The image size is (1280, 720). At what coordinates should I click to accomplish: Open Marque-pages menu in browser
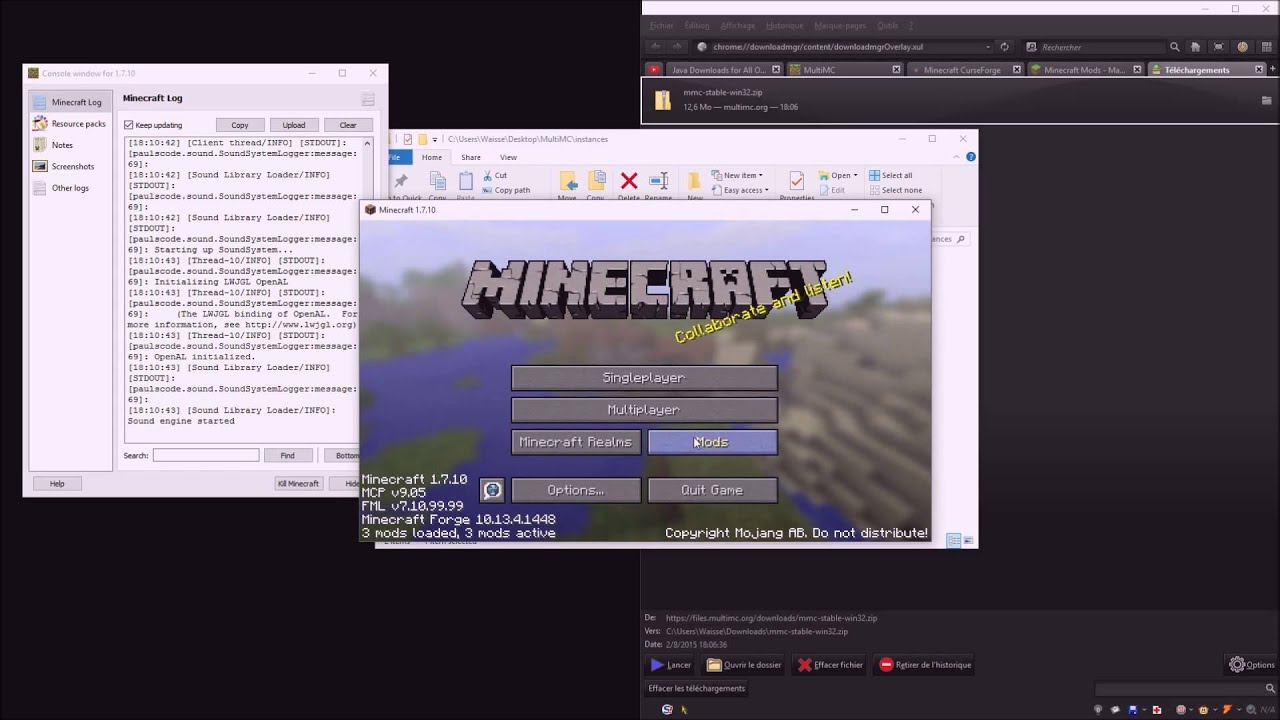pyautogui.click(x=840, y=26)
